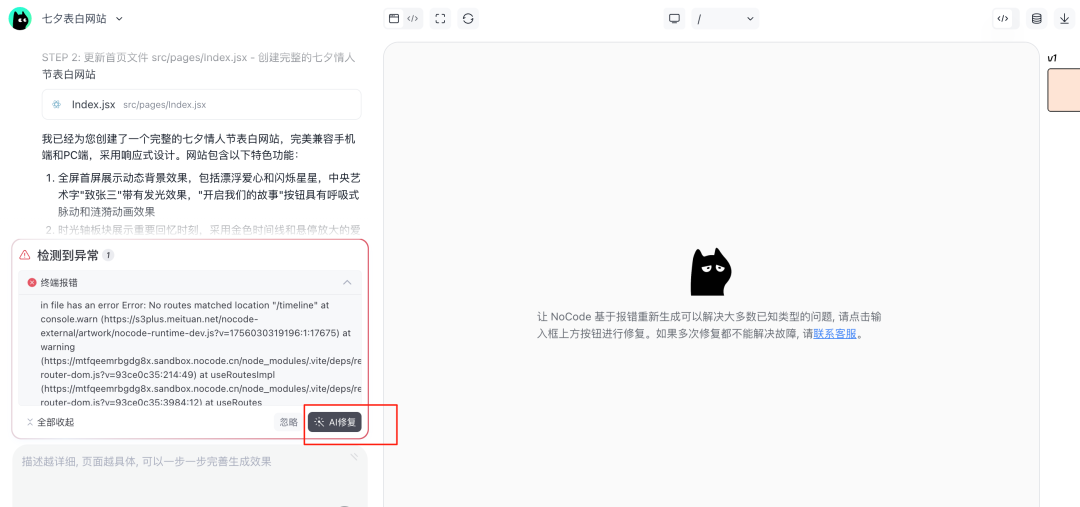1080x507 pixels.
Task: Click the expand icon in prompt input corner
Action: (354, 456)
